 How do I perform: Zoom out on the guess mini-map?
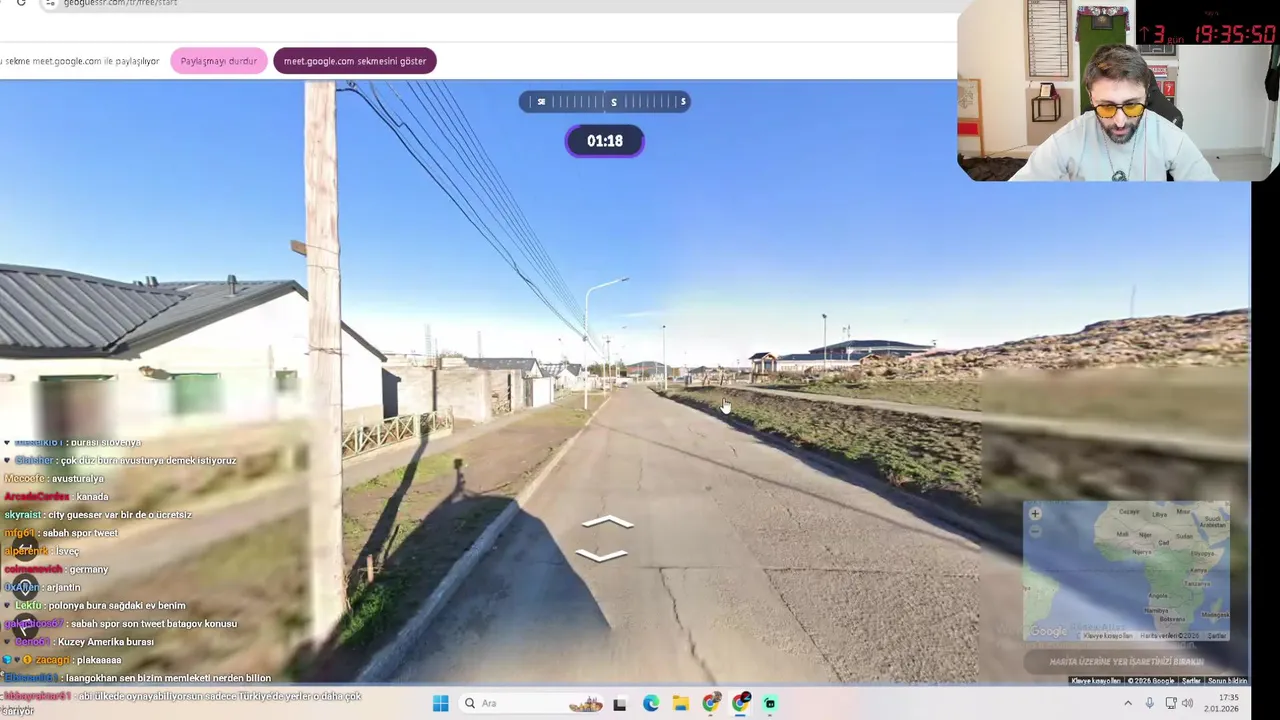(1035, 531)
